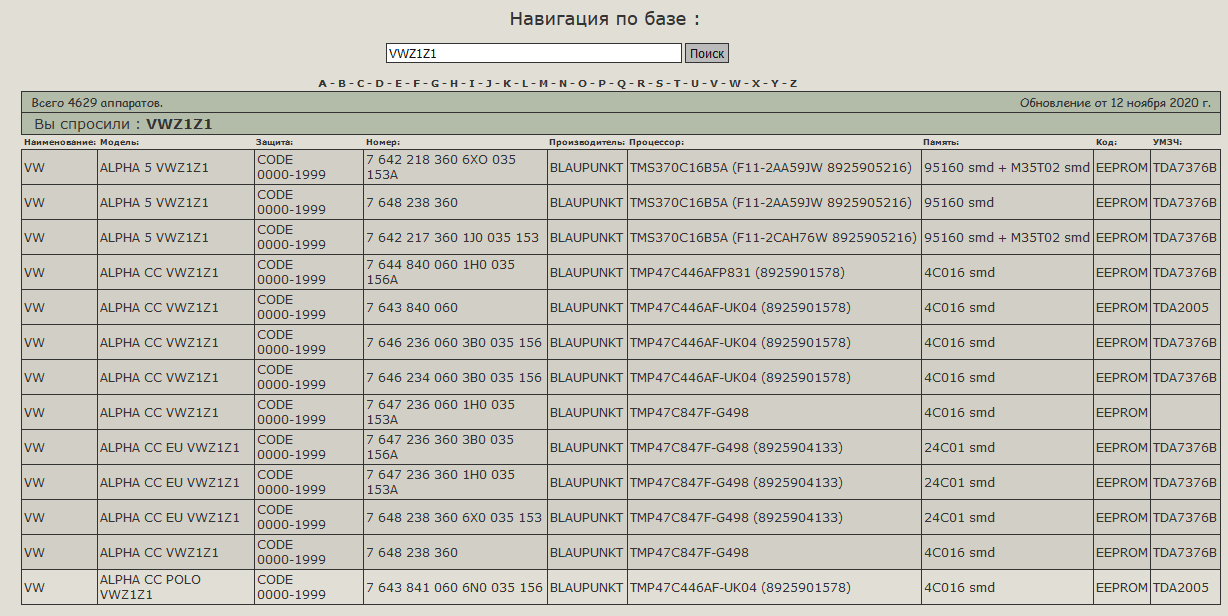Click the Наименование column header

point(59,142)
